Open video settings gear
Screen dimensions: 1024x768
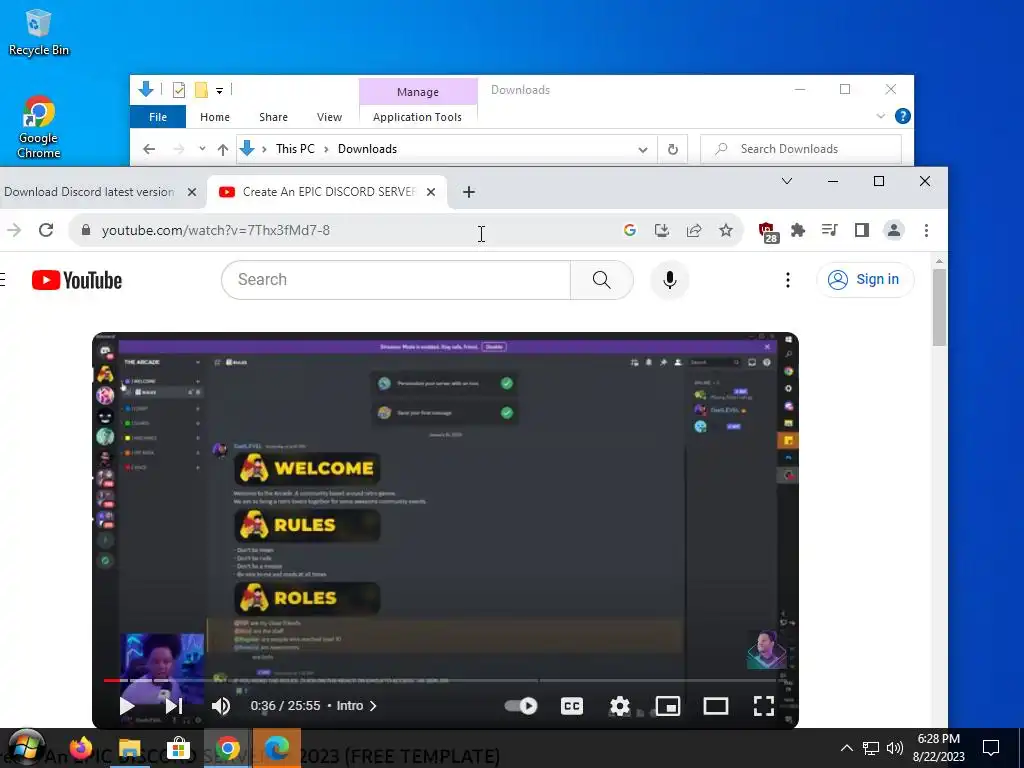click(619, 706)
